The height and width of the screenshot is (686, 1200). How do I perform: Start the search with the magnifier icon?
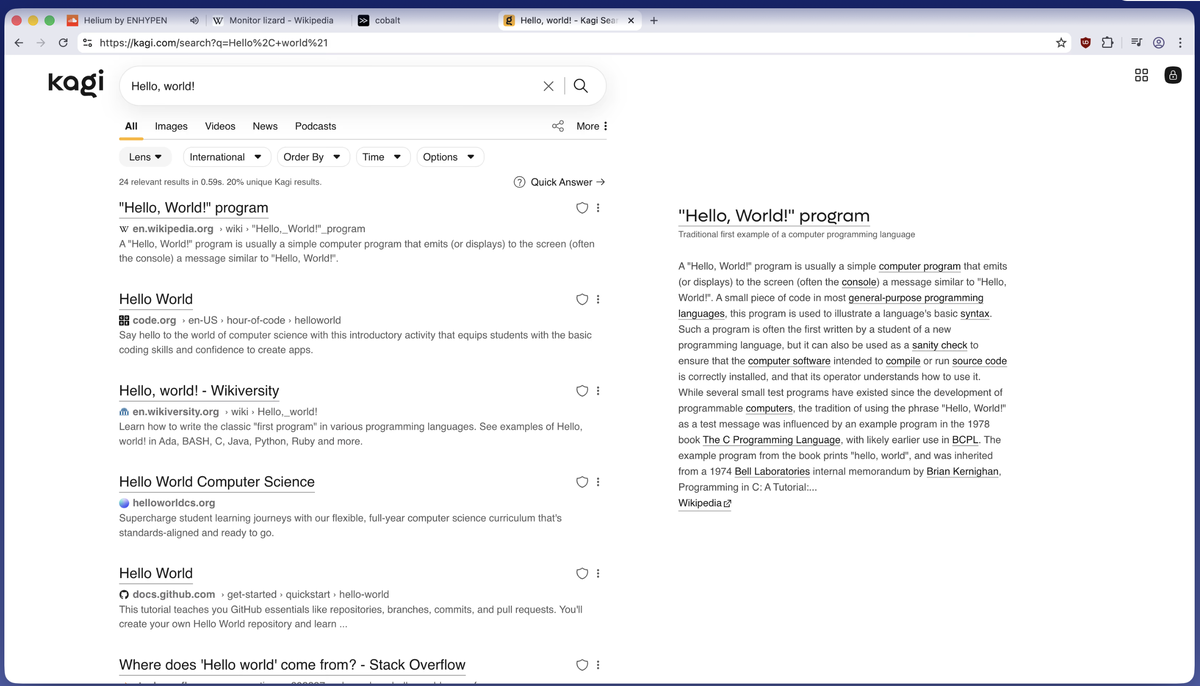[580, 86]
